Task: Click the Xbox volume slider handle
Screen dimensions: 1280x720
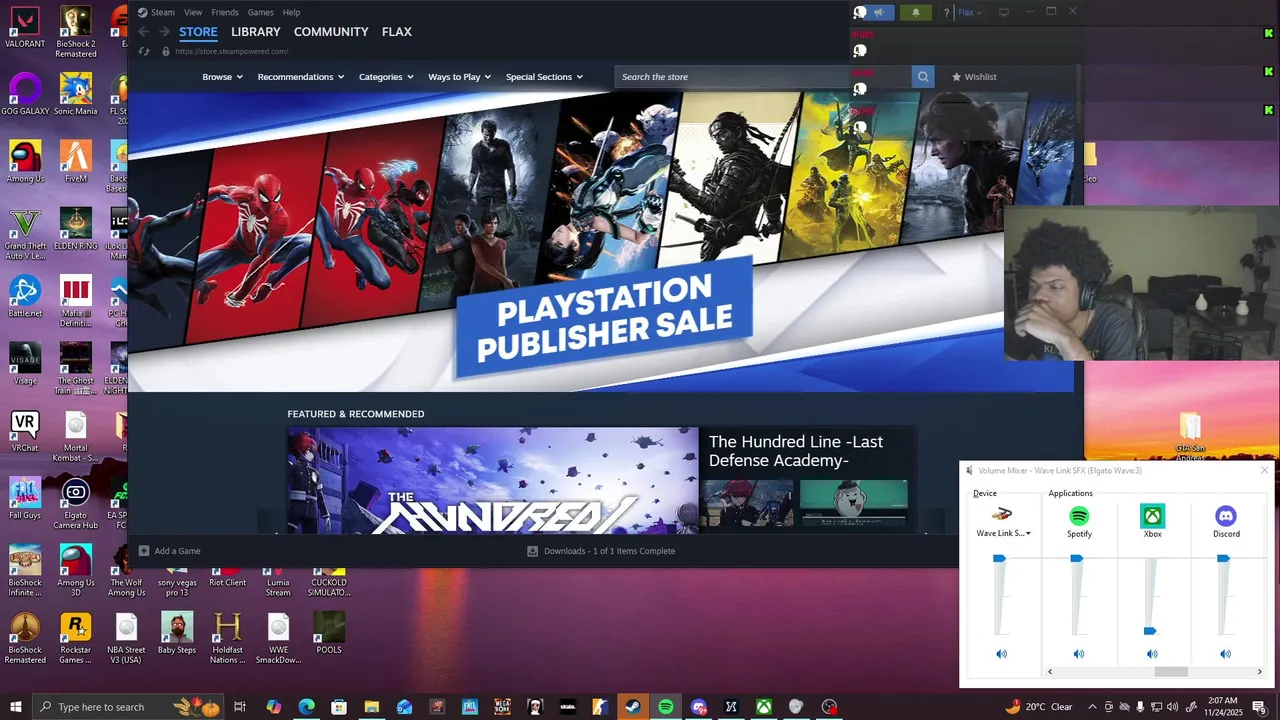Action: coord(1150,631)
